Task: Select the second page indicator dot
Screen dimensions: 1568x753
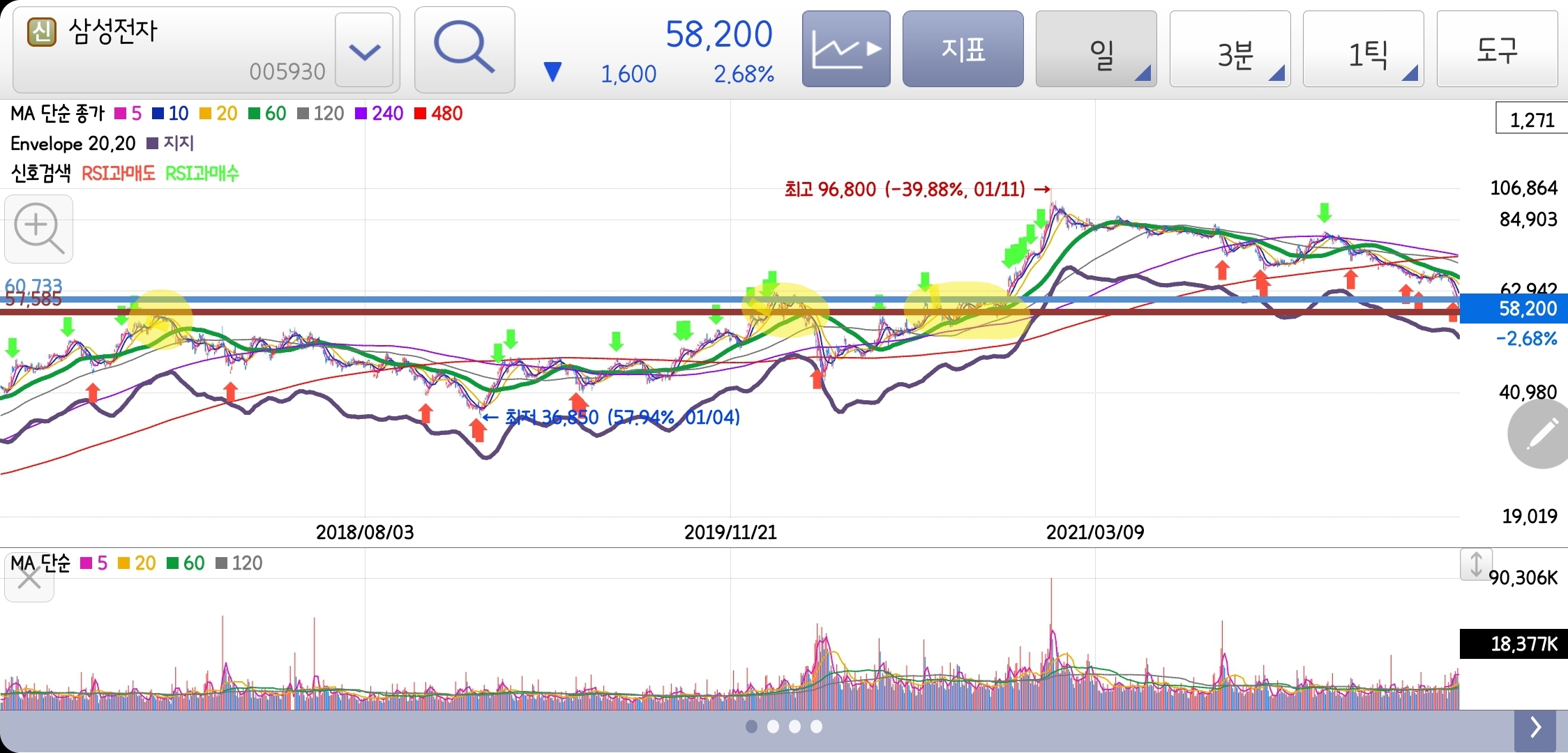Action: (773, 727)
